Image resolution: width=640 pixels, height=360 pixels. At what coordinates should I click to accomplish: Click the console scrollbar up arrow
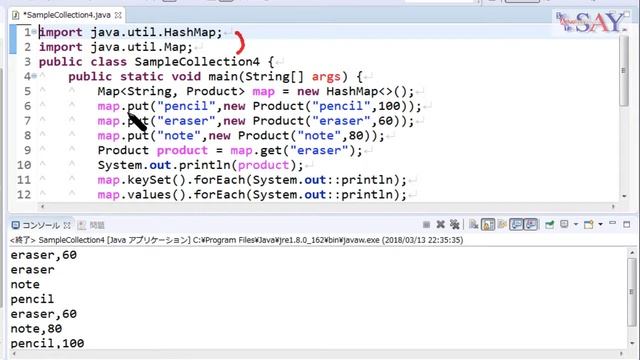(x=632, y=253)
